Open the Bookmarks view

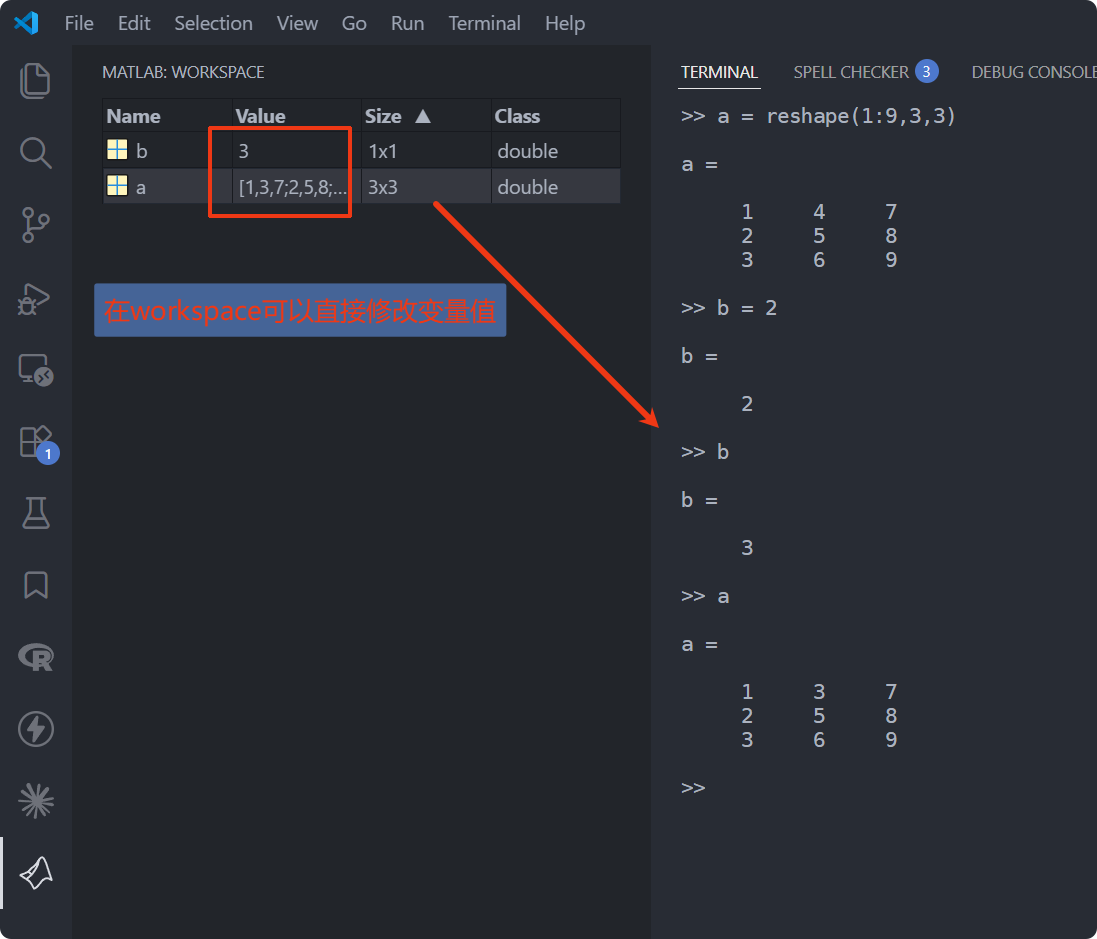(x=35, y=585)
